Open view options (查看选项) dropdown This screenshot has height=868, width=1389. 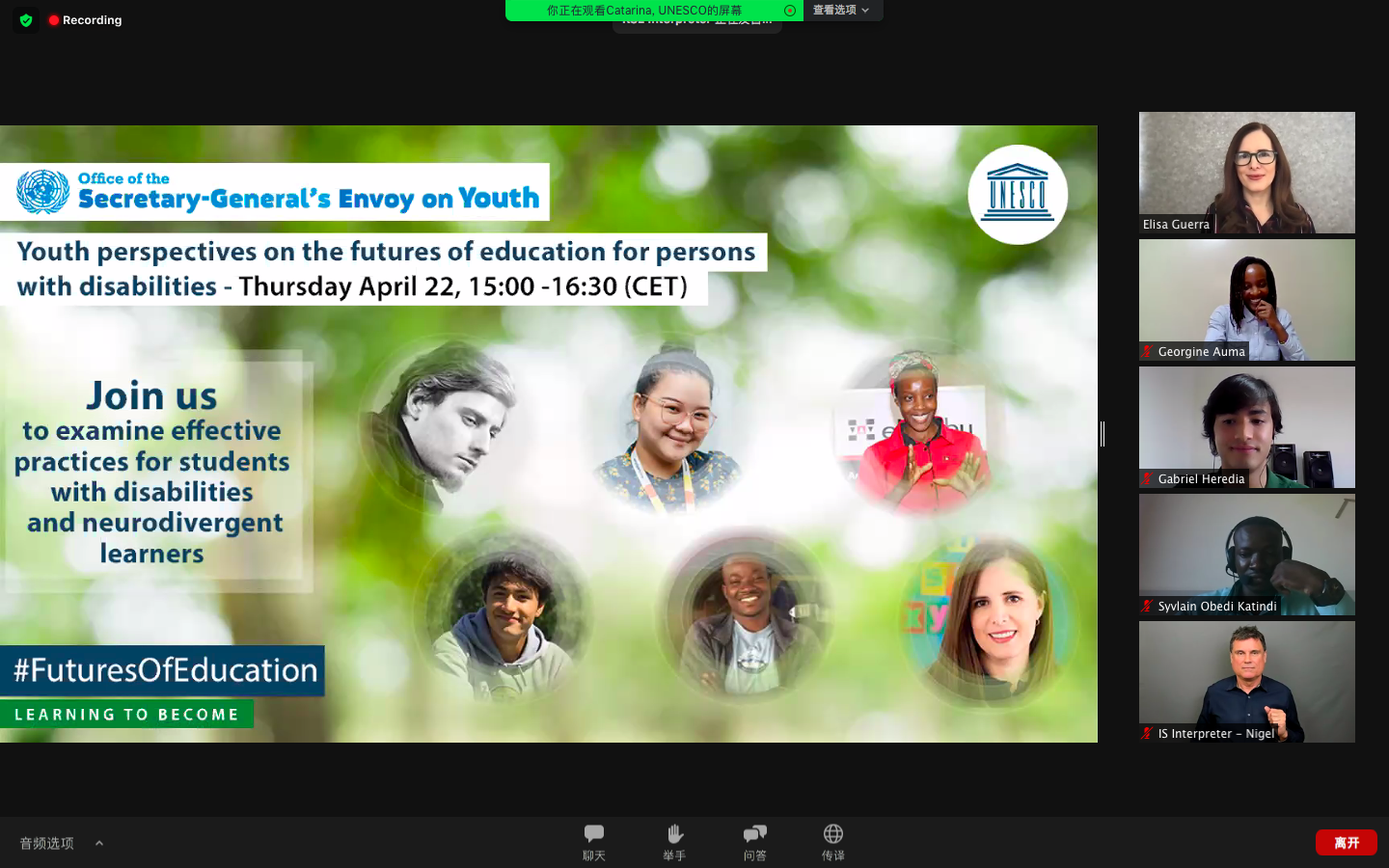(841, 10)
